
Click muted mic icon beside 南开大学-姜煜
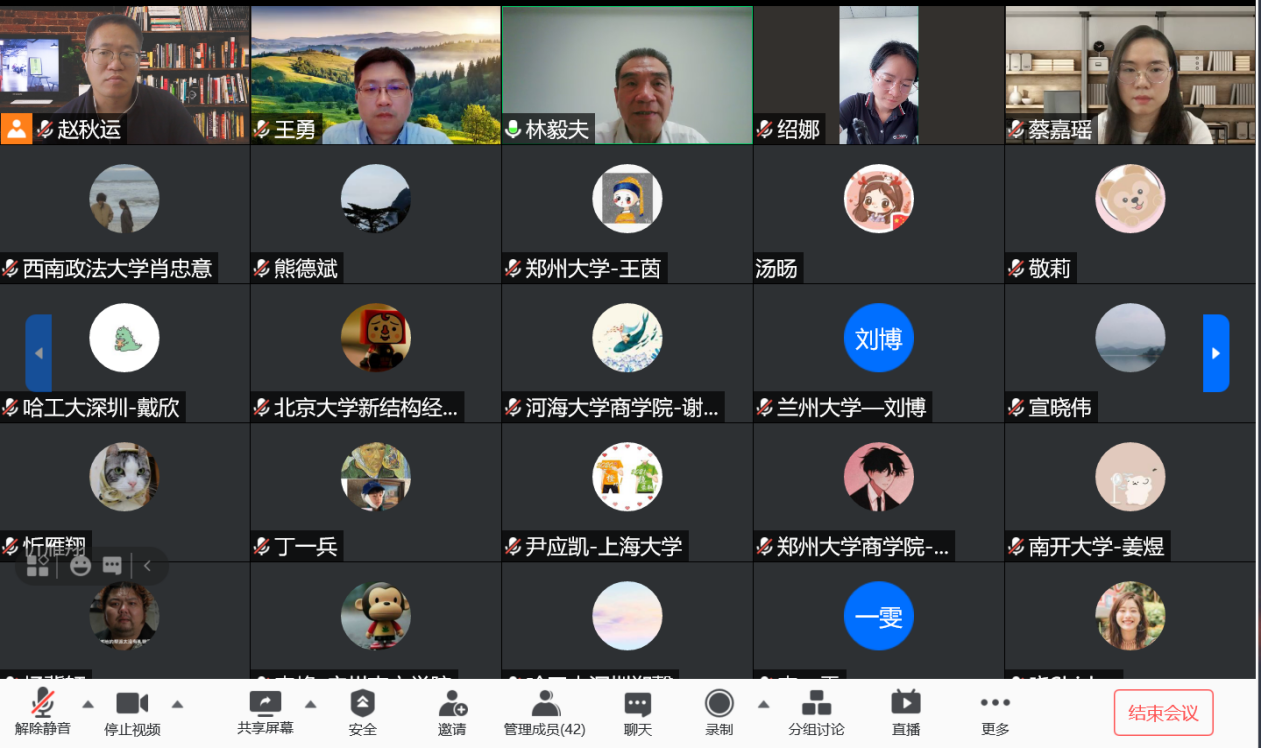point(1016,547)
